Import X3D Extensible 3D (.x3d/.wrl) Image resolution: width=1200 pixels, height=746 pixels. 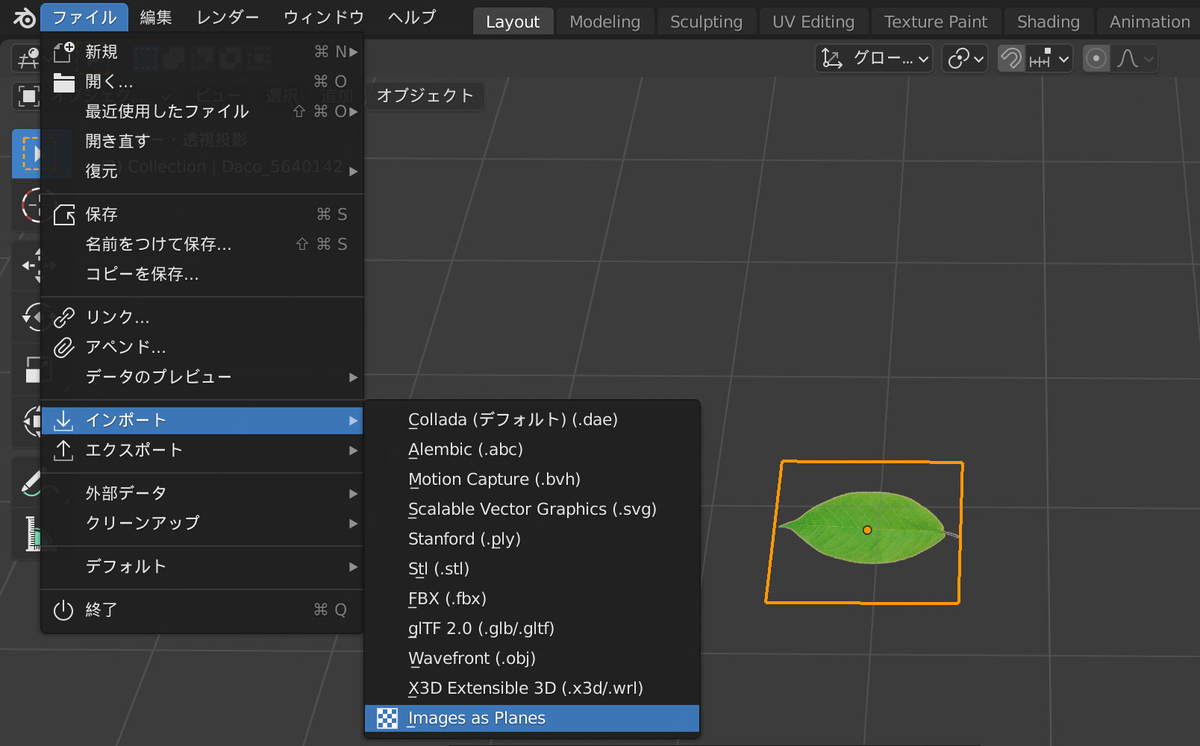532,688
